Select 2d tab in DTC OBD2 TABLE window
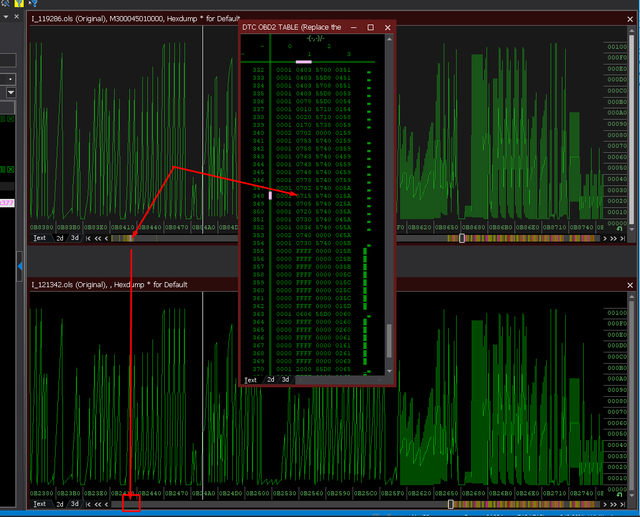Viewport: 640px width, 517px height. pyautogui.click(x=271, y=380)
